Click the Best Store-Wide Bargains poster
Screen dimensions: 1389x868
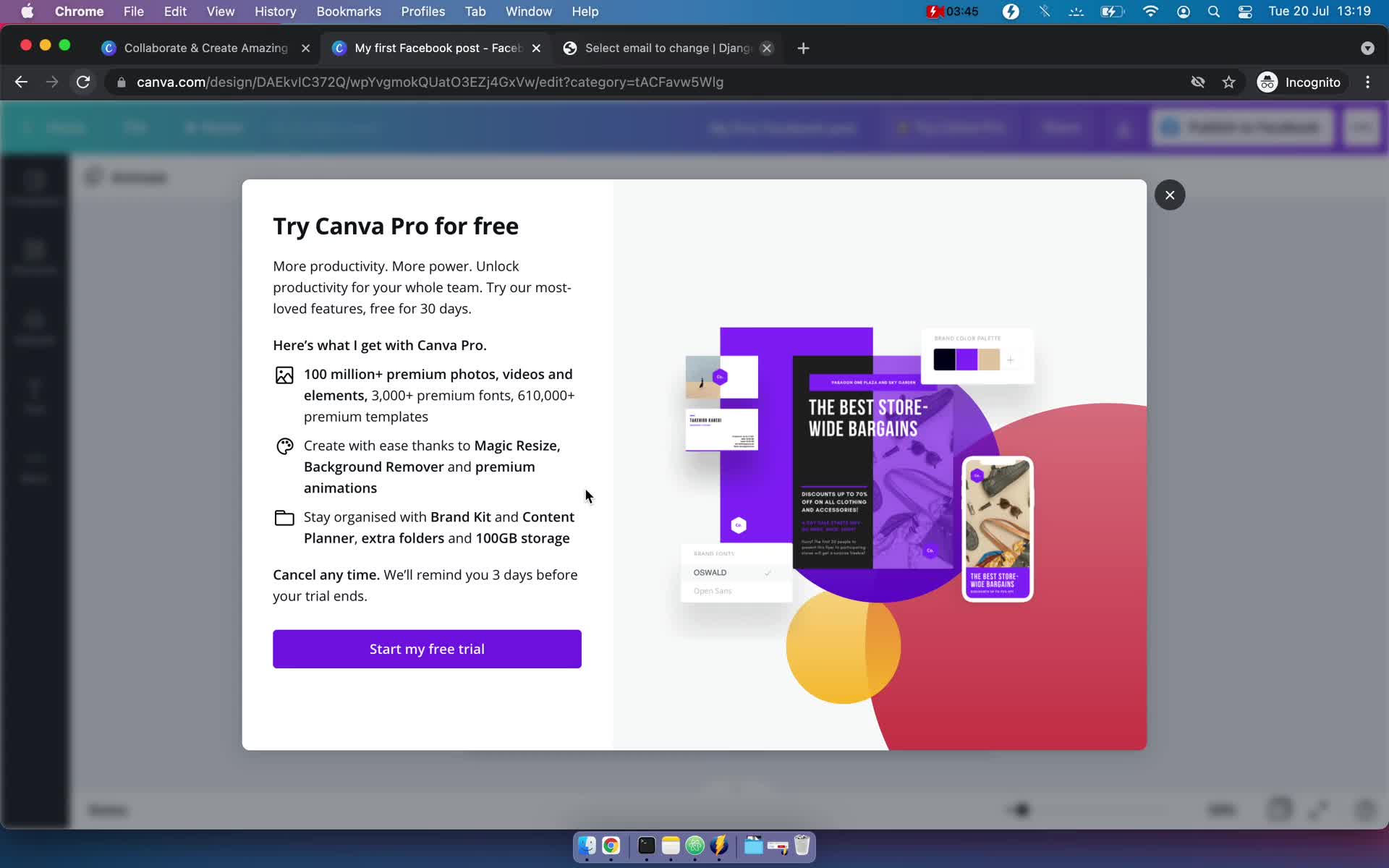pyautogui.click(x=872, y=462)
